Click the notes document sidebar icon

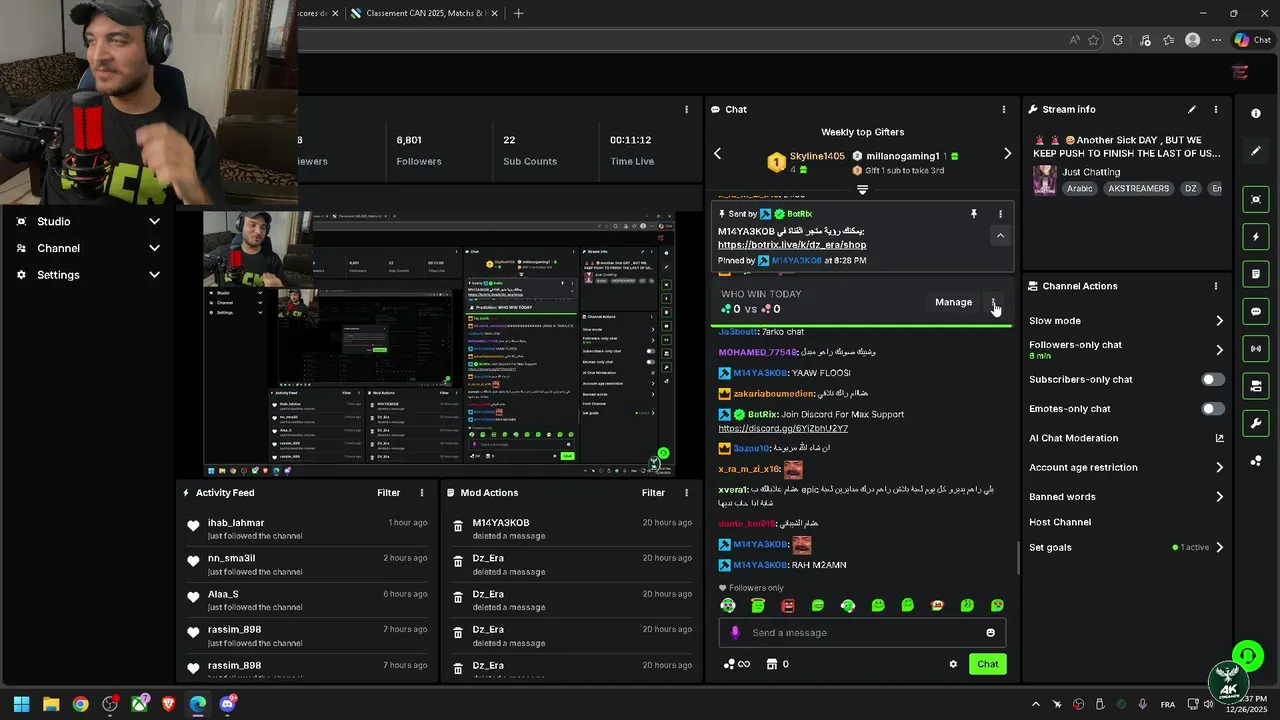point(1256,274)
